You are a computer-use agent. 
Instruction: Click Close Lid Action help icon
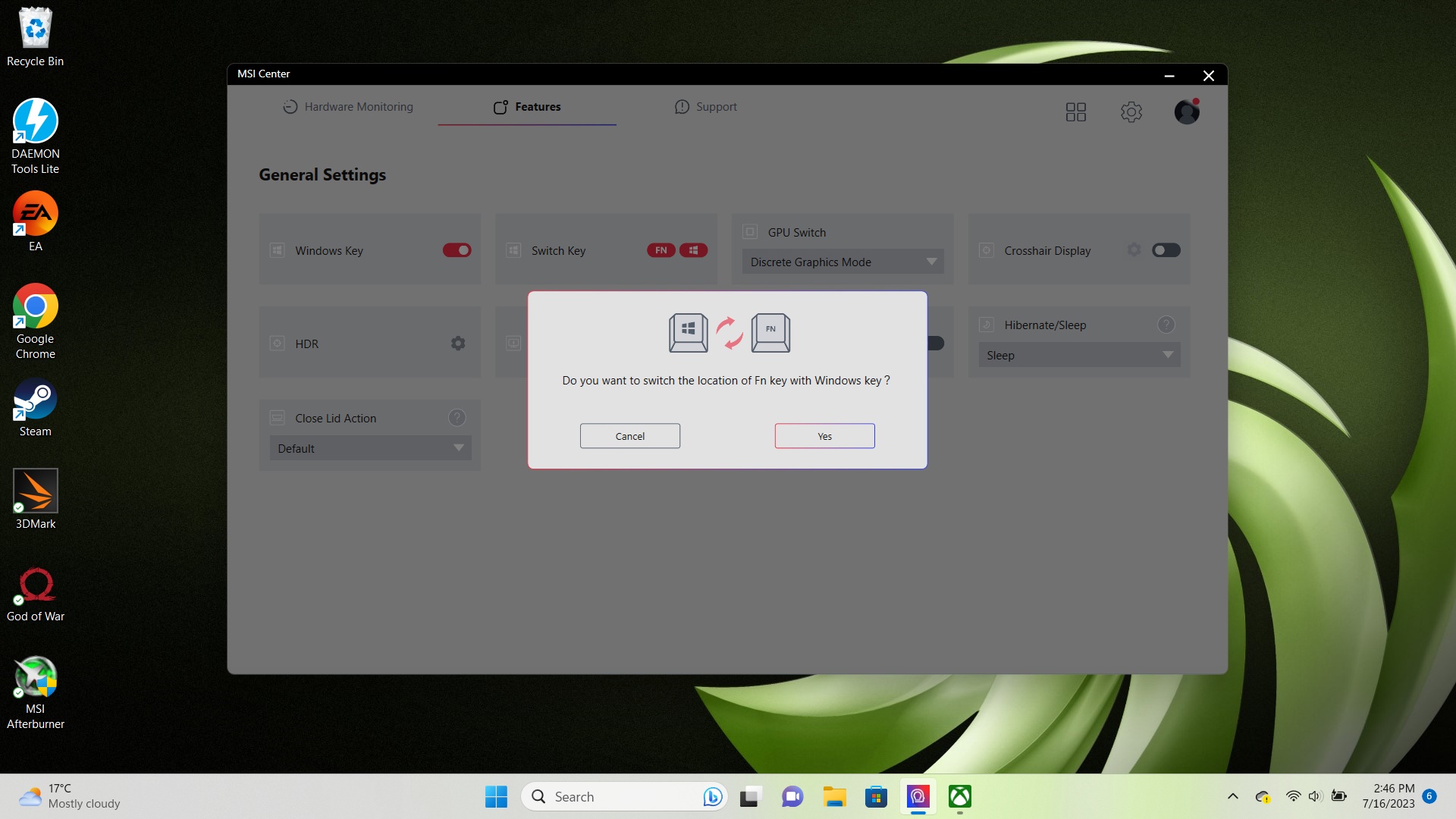coord(457,418)
